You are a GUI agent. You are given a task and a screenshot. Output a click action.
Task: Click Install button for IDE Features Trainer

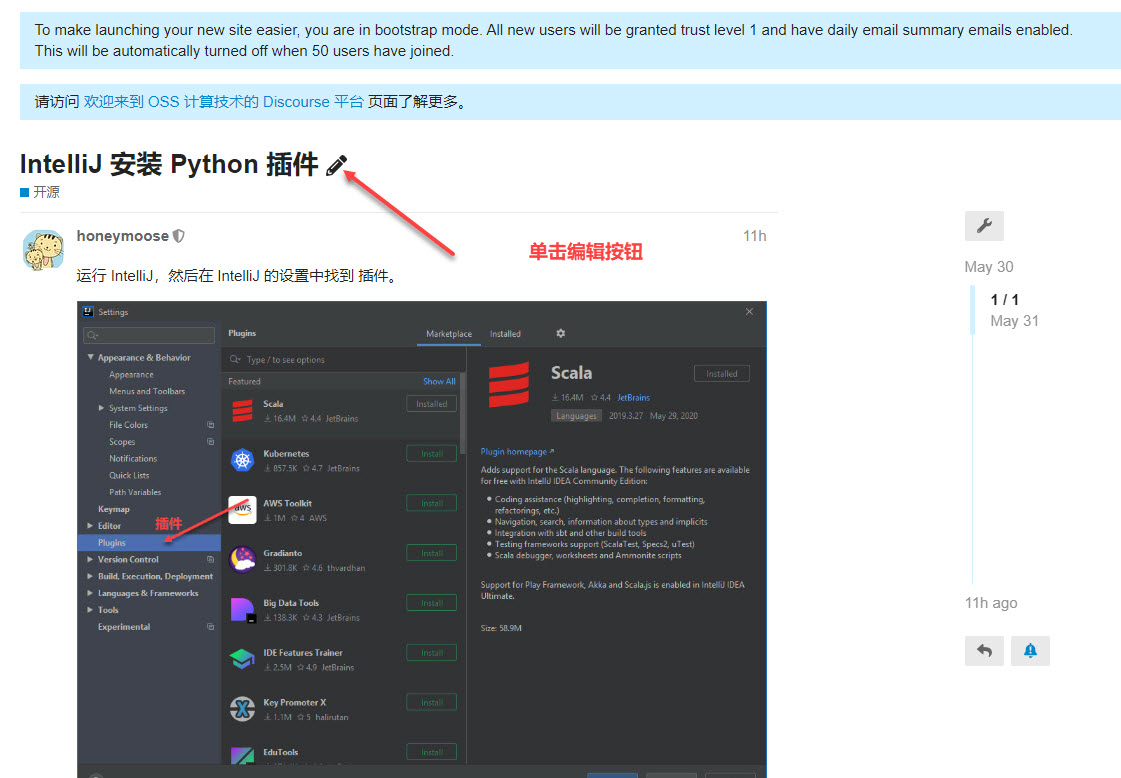[x=432, y=653]
